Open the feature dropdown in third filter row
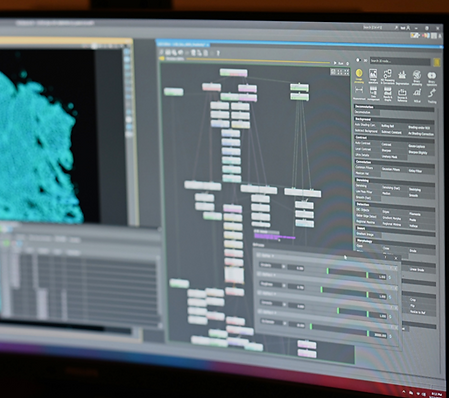Screen dimensions: 449x398 (x=273, y=303)
